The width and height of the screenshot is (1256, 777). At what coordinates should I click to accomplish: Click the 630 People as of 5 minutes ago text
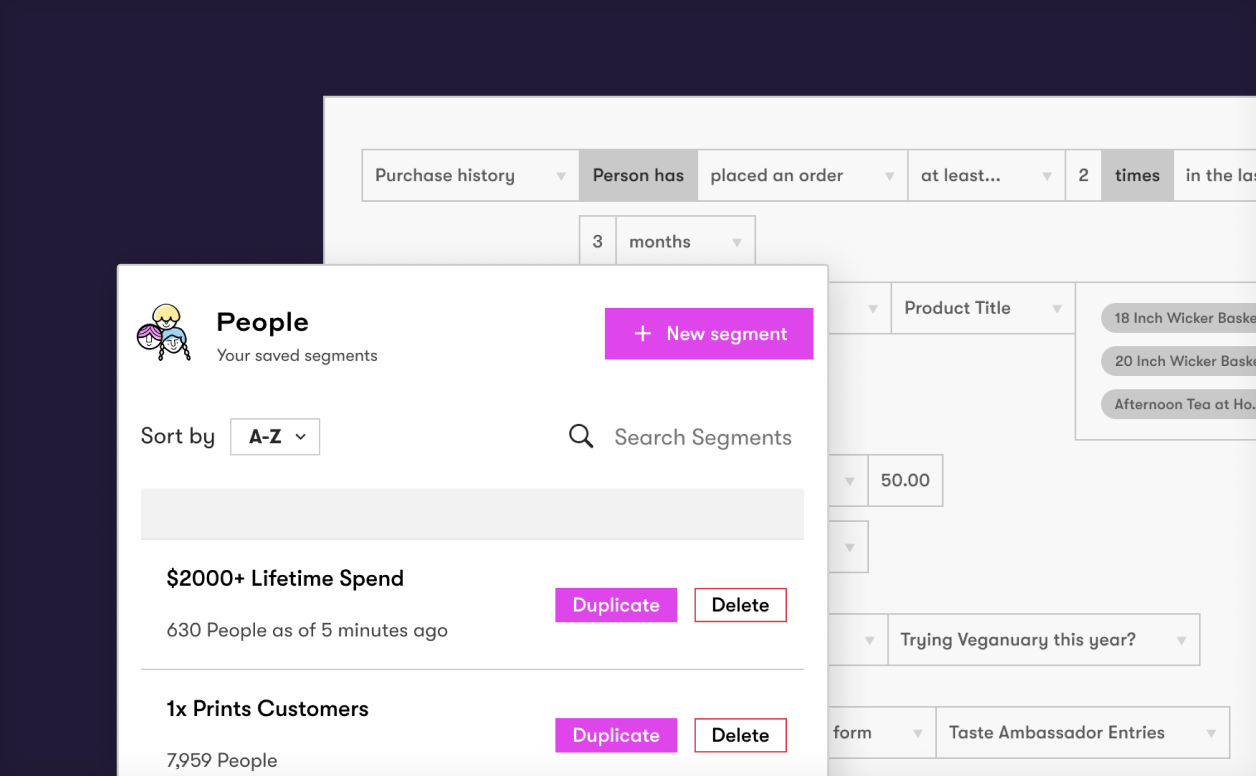coord(307,630)
